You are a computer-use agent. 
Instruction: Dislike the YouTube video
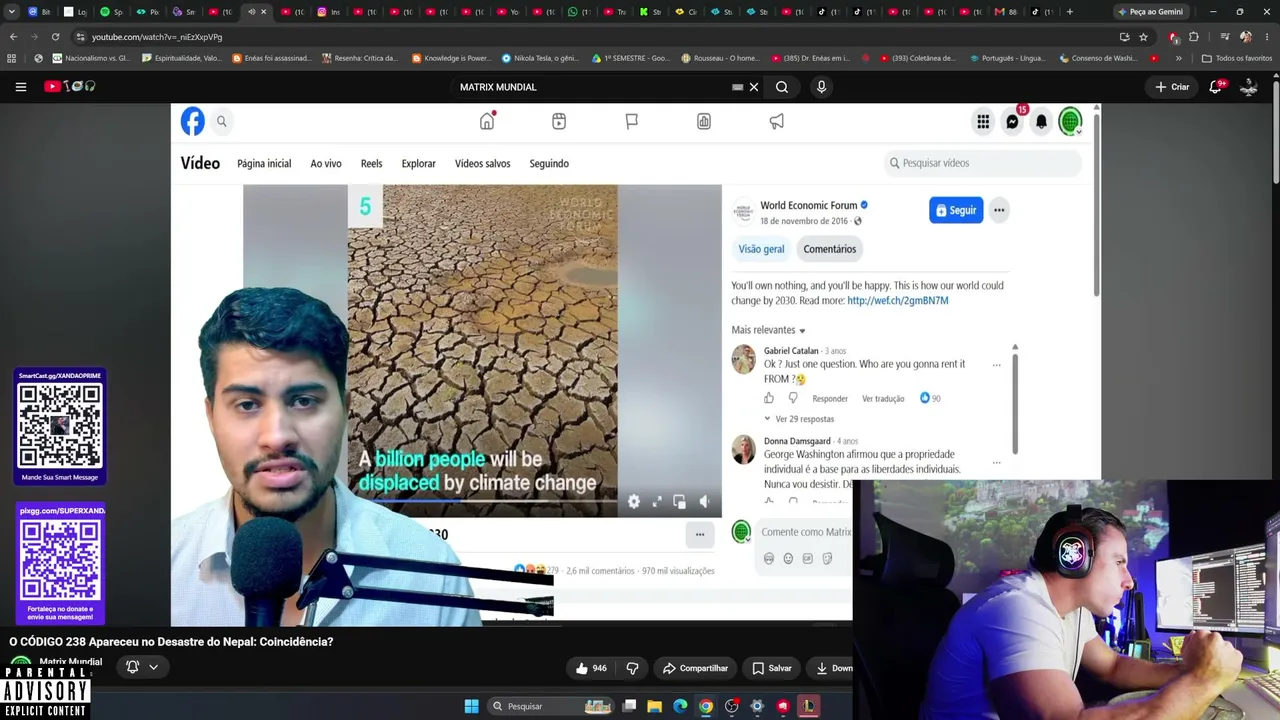click(632, 668)
